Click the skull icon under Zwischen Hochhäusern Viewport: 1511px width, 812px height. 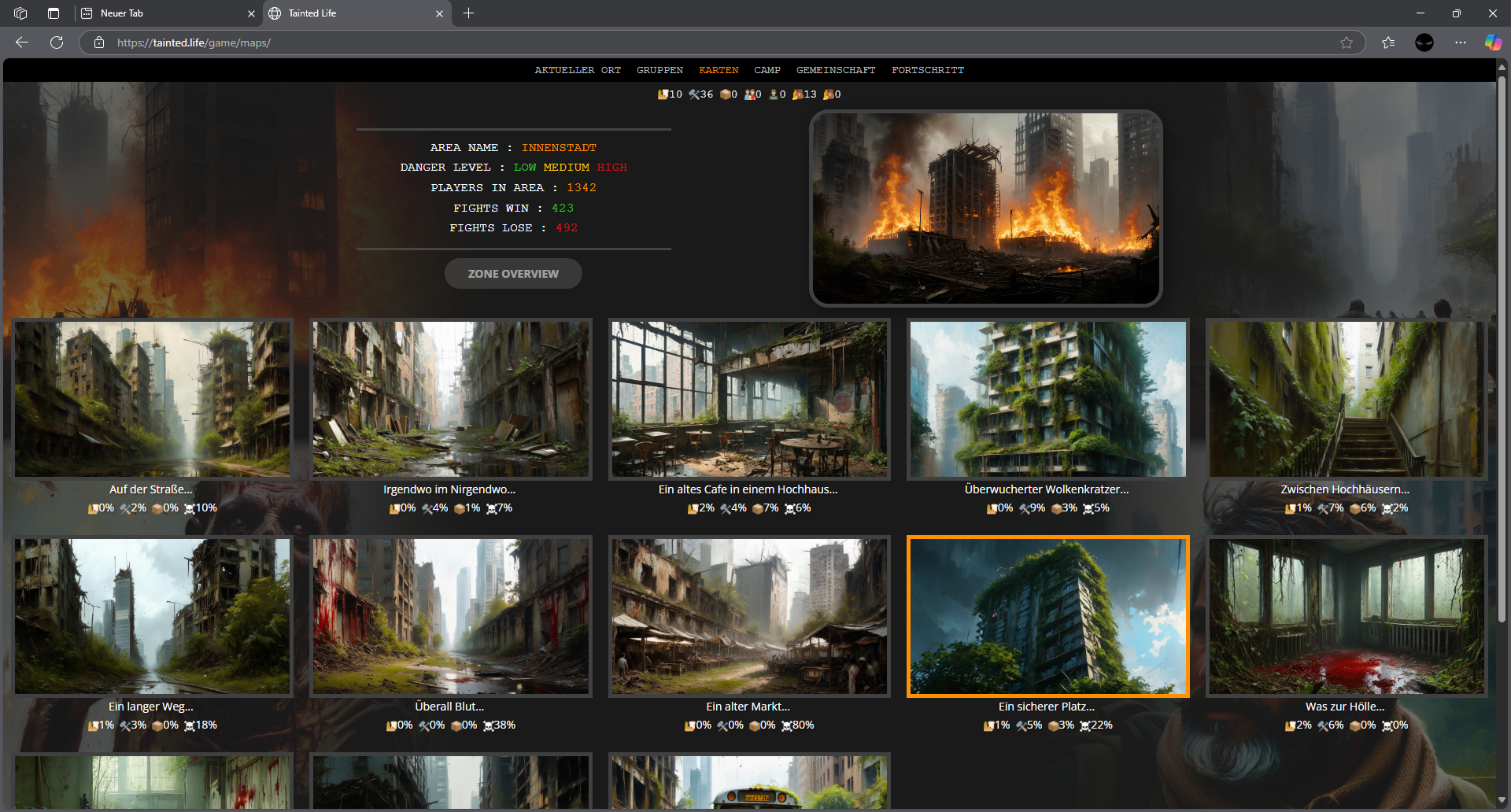click(1387, 508)
